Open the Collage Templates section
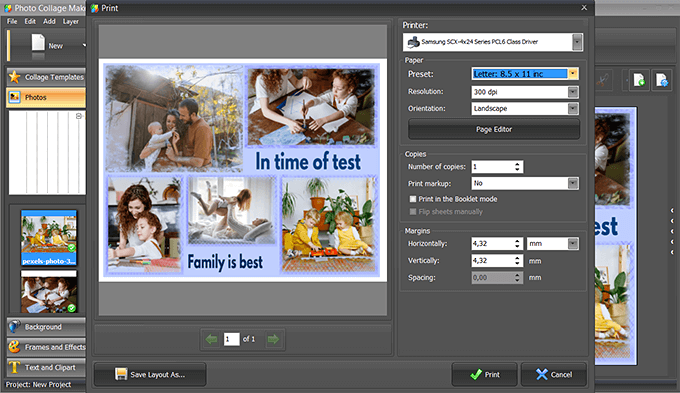The width and height of the screenshot is (680, 393). 46,77
